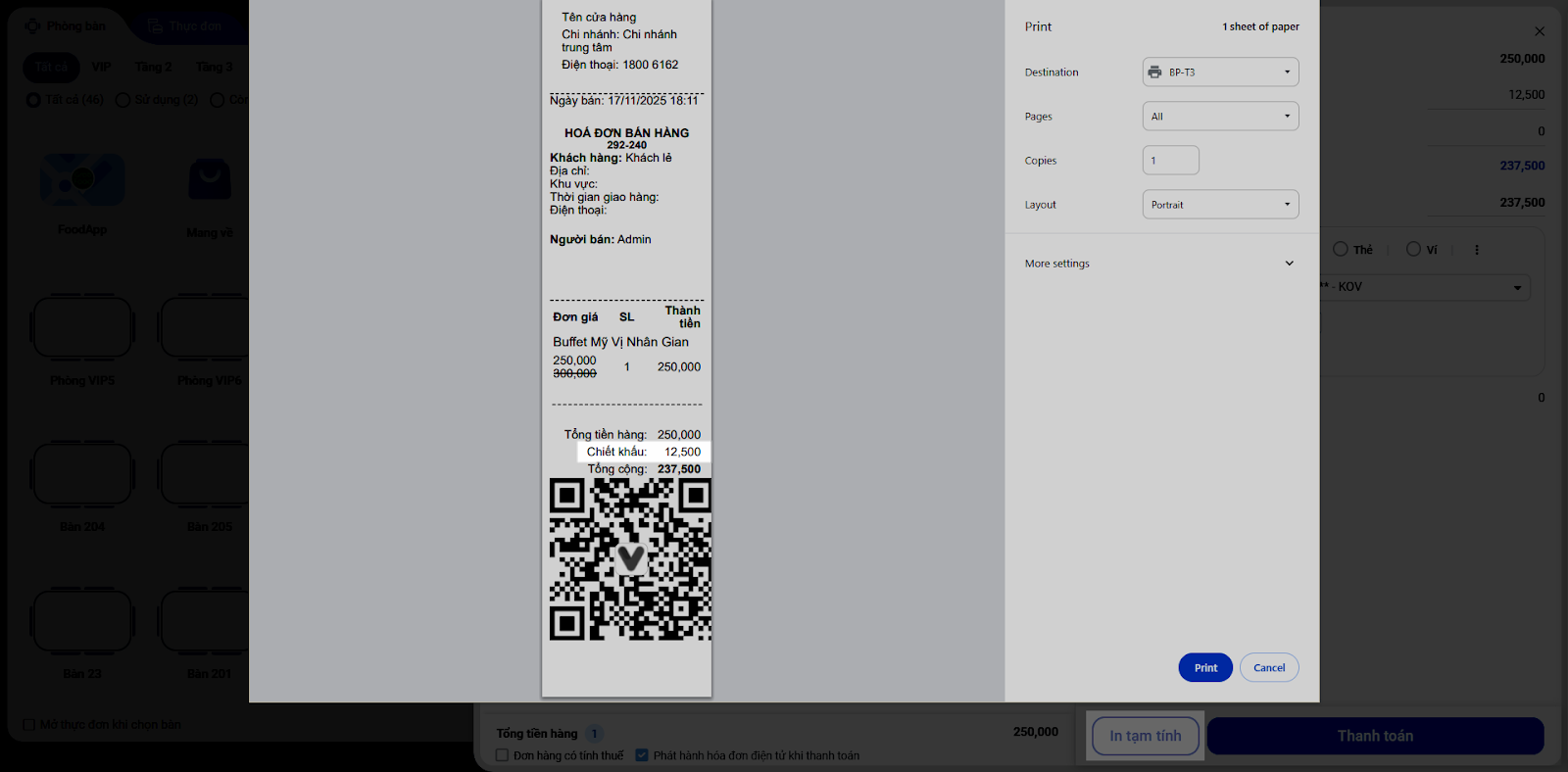Screen dimensions: 1568x772
Task: Select the Tất cả area filter pill
Action: click(x=51, y=67)
